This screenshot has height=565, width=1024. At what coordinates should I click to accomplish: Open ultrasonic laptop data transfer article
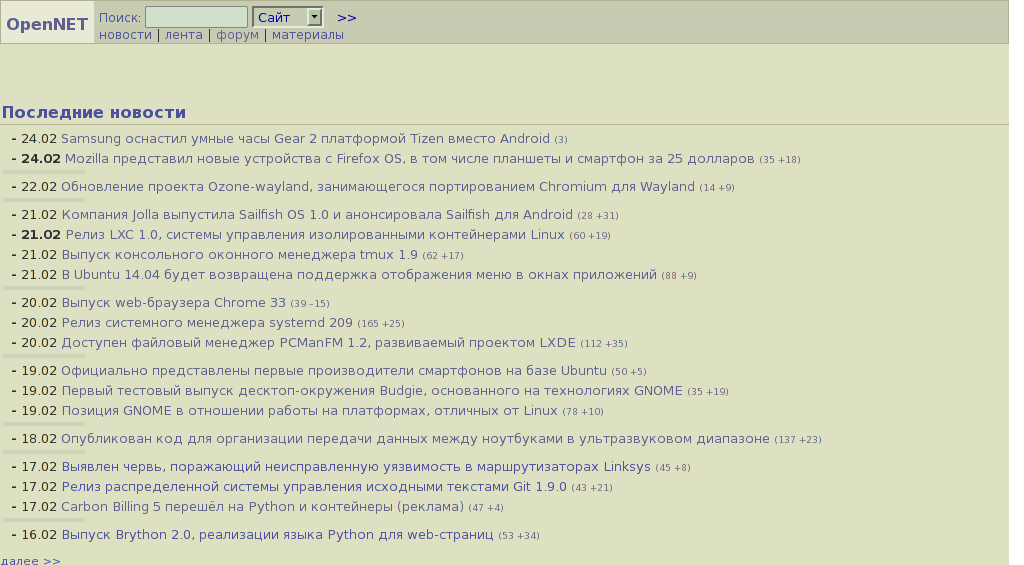(x=415, y=439)
